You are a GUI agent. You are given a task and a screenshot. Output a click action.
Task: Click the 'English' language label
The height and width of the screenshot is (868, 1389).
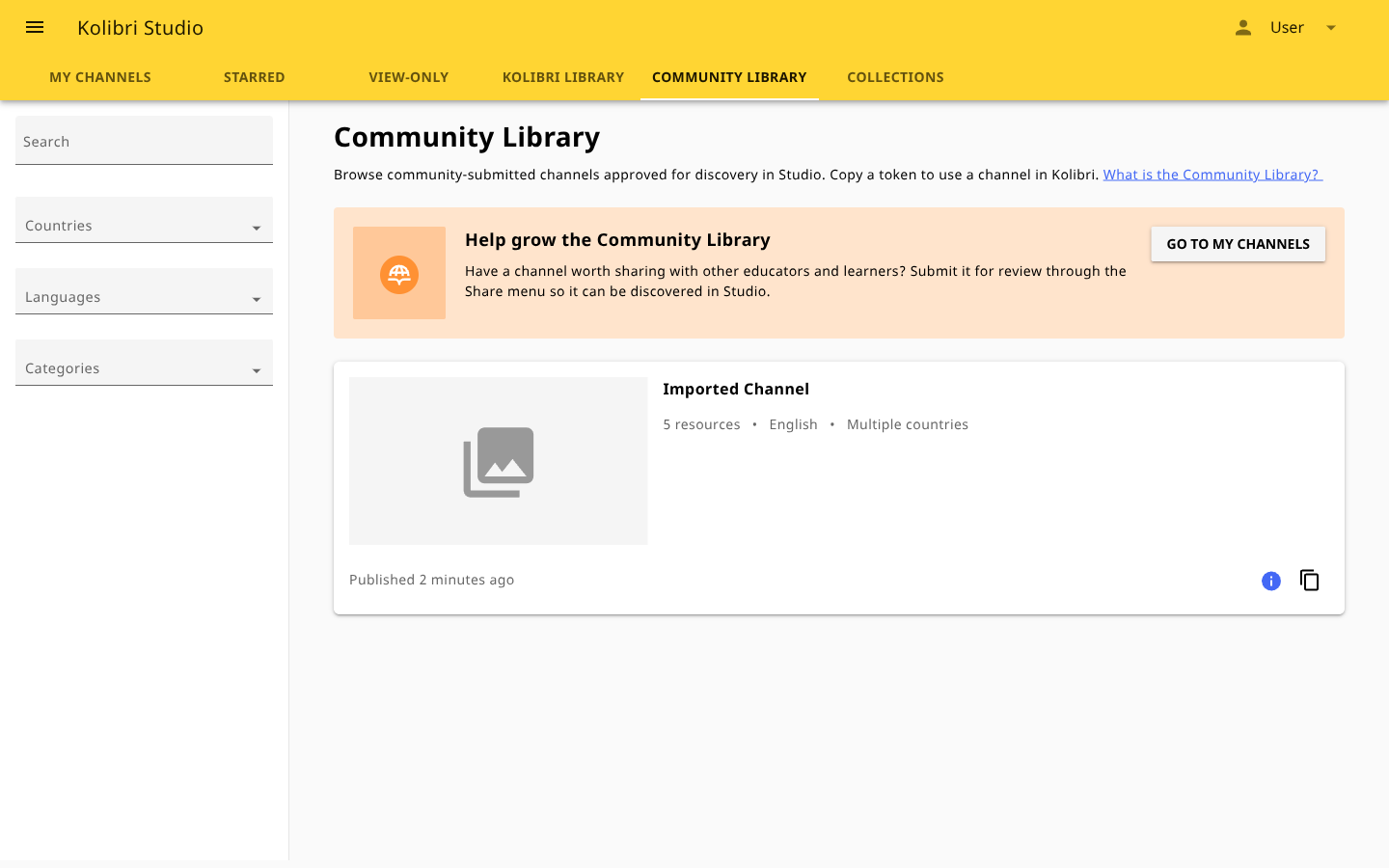tap(794, 424)
